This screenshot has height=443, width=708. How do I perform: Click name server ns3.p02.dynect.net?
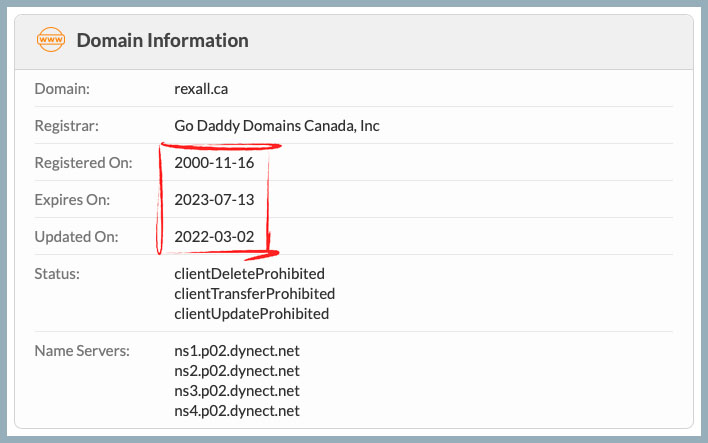coord(237,391)
